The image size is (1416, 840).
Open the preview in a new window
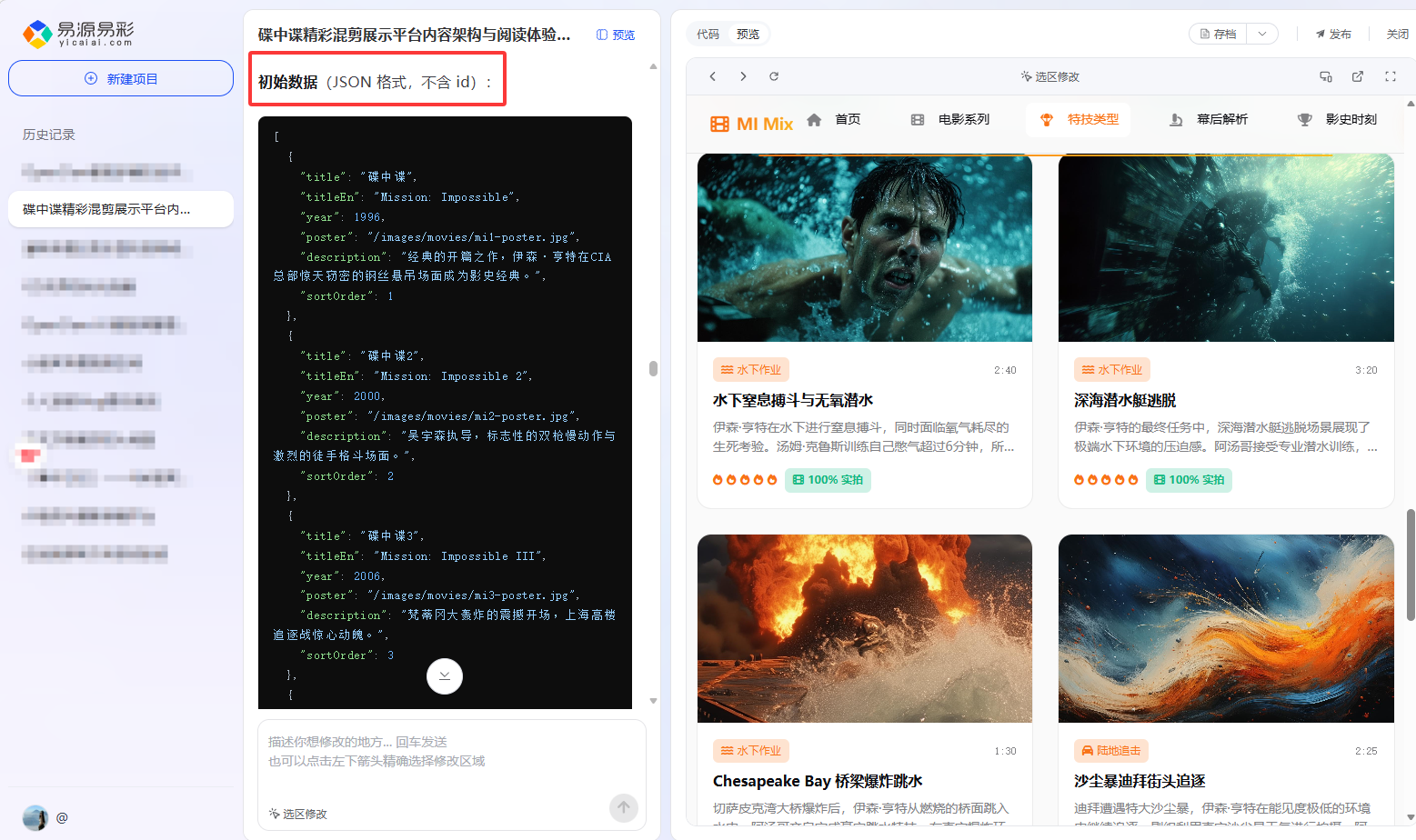1358,76
